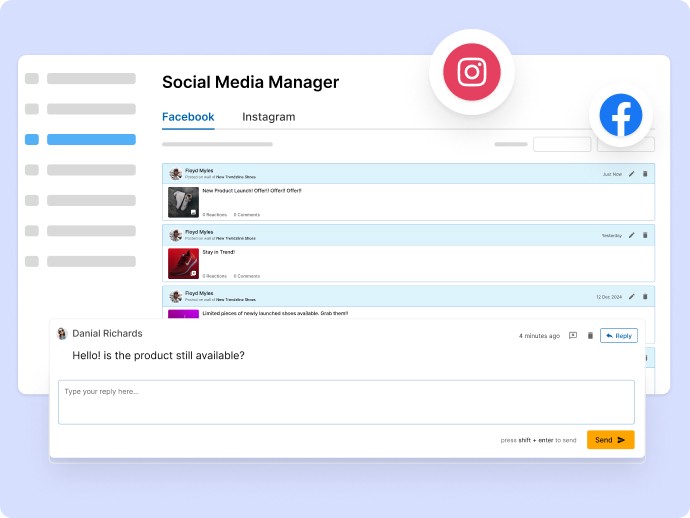Viewport: 690px width, 518px height.
Task: Click the 'Hello! is the product still available?' comment
Action: pyautogui.click(x=158, y=356)
